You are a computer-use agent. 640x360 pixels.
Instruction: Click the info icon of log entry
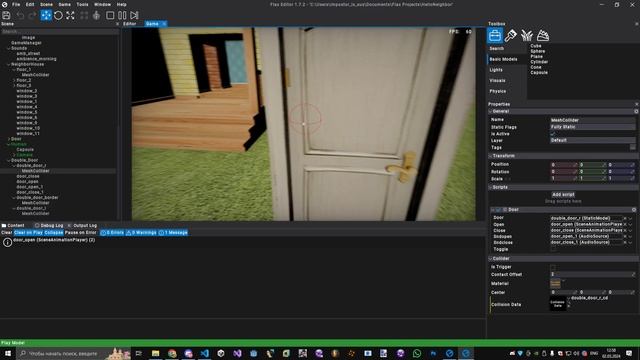[7, 242]
